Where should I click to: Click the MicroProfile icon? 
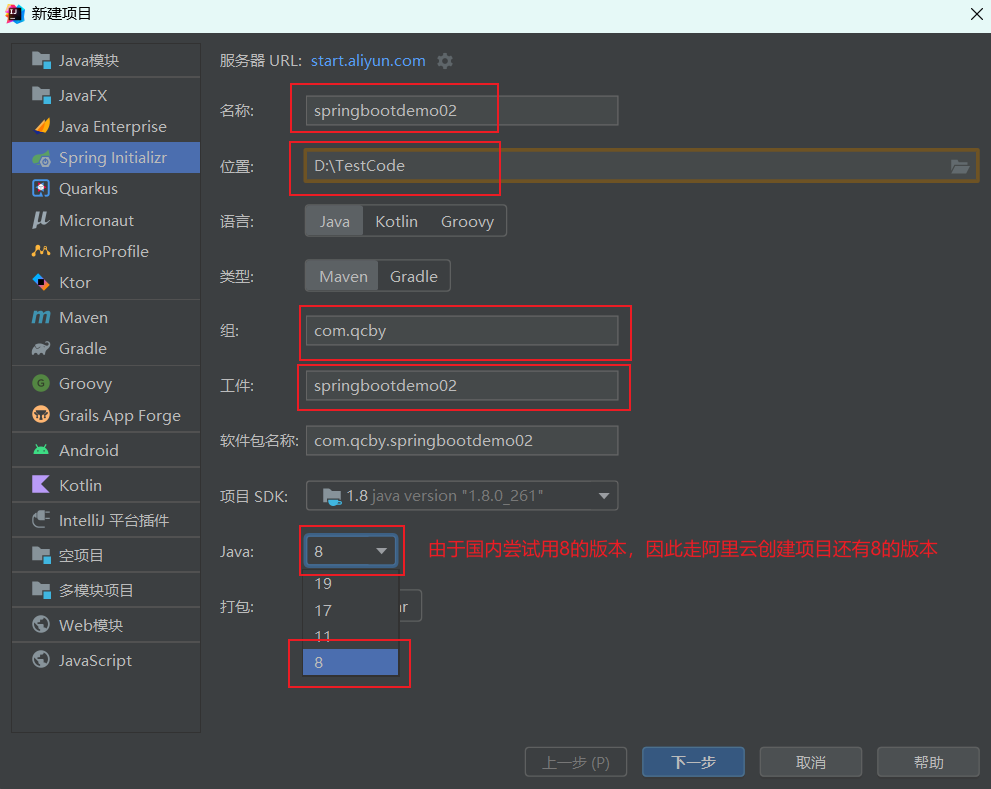(x=41, y=251)
